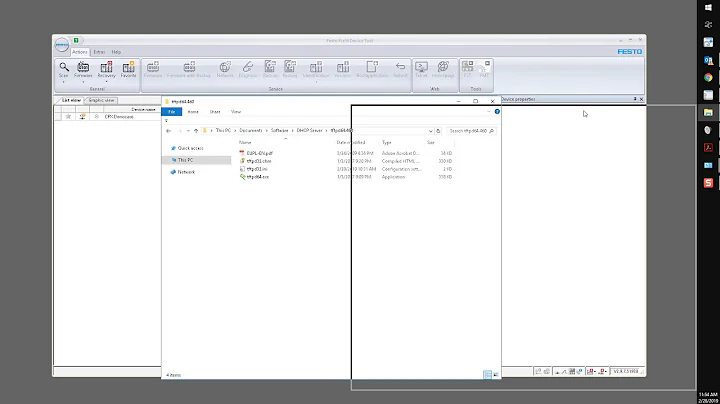
Task: Open the Explorer View tab
Action: 236,112
